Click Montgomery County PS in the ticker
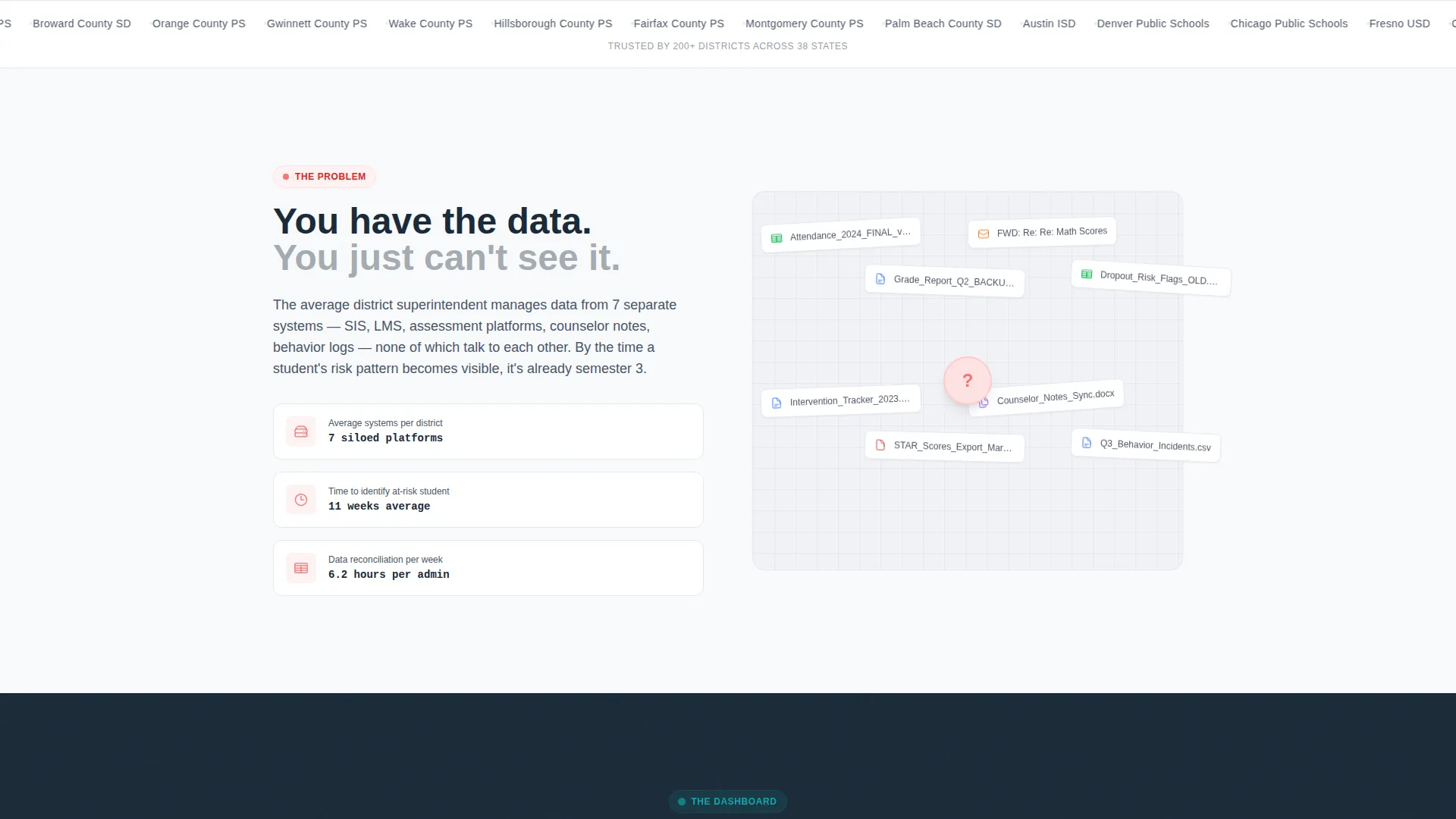Image resolution: width=1456 pixels, height=819 pixels. click(x=805, y=24)
